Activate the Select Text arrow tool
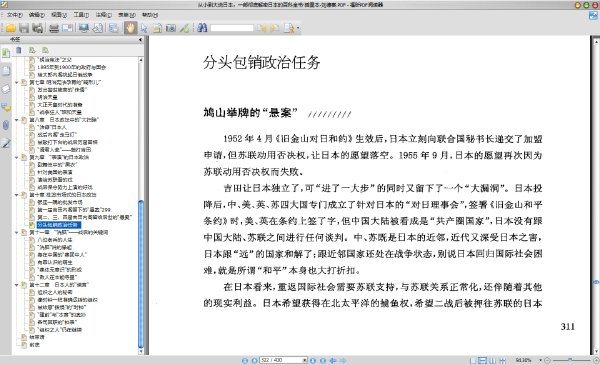 [x=144, y=28]
